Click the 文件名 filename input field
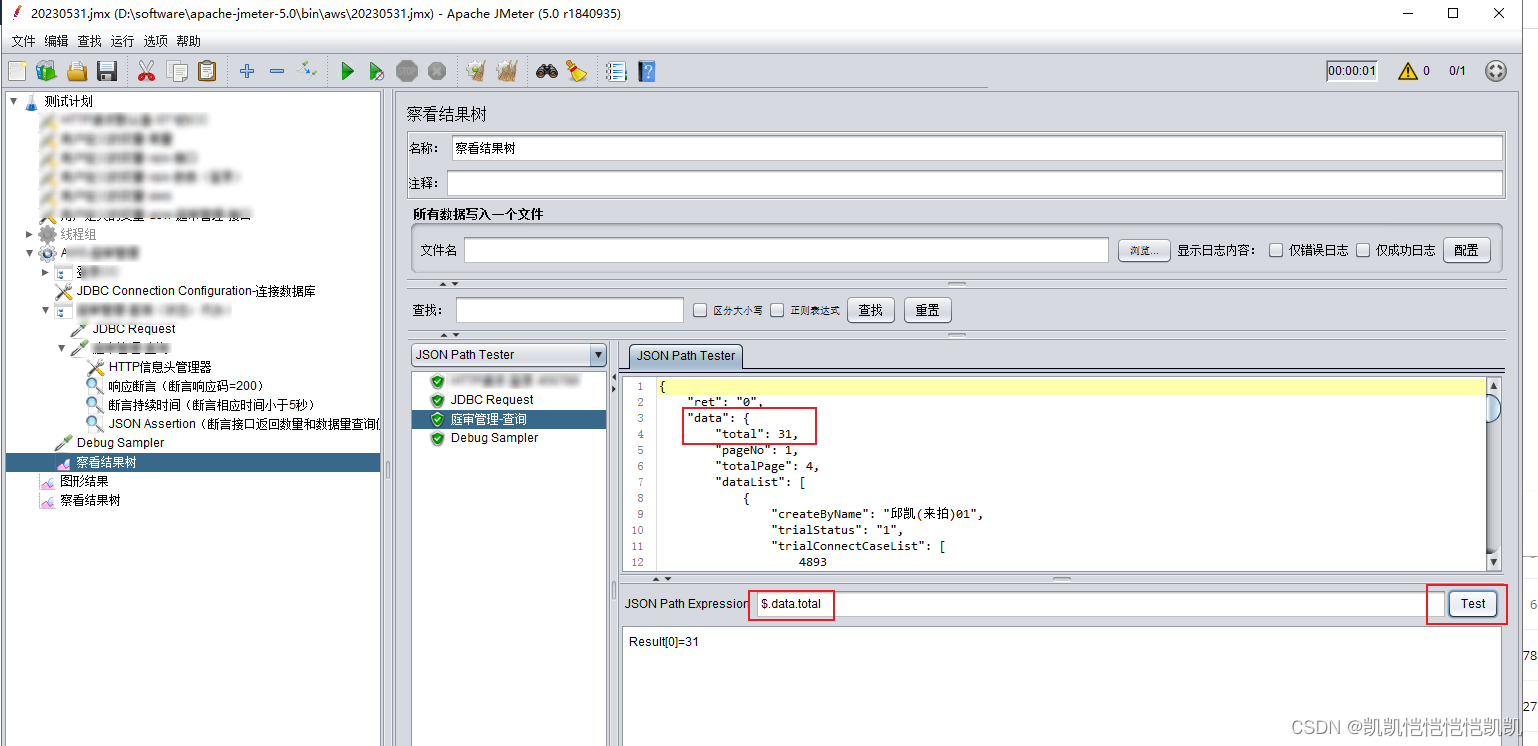Screen dimensions: 1538x746 click(786, 250)
